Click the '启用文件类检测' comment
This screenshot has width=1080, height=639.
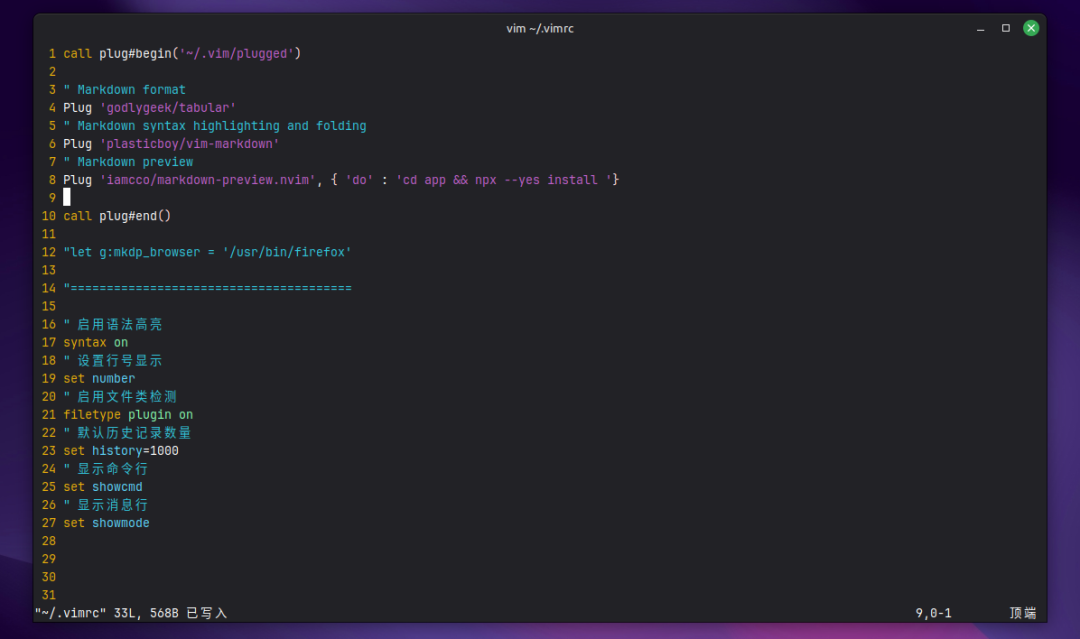point(127,397)
